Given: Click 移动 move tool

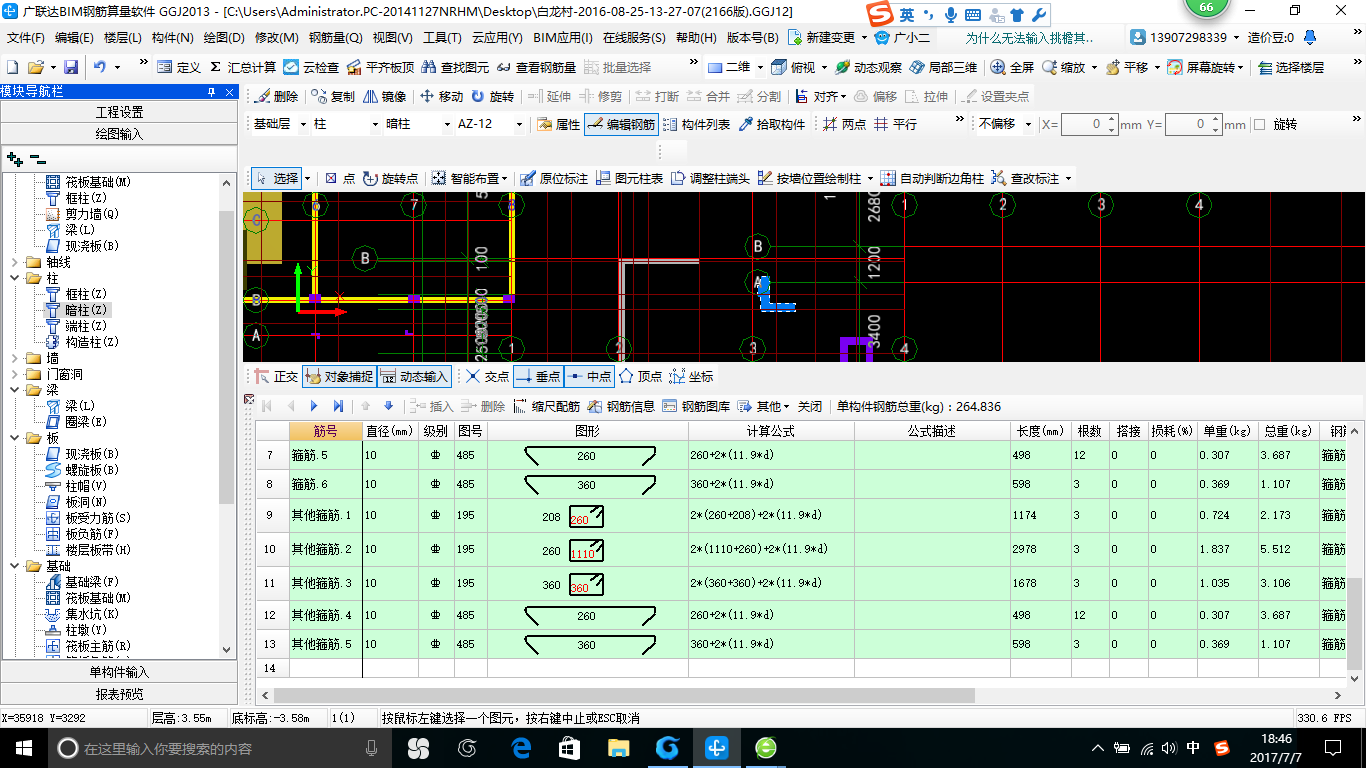Looking at the screenshot, I should [x=441, y=96].
